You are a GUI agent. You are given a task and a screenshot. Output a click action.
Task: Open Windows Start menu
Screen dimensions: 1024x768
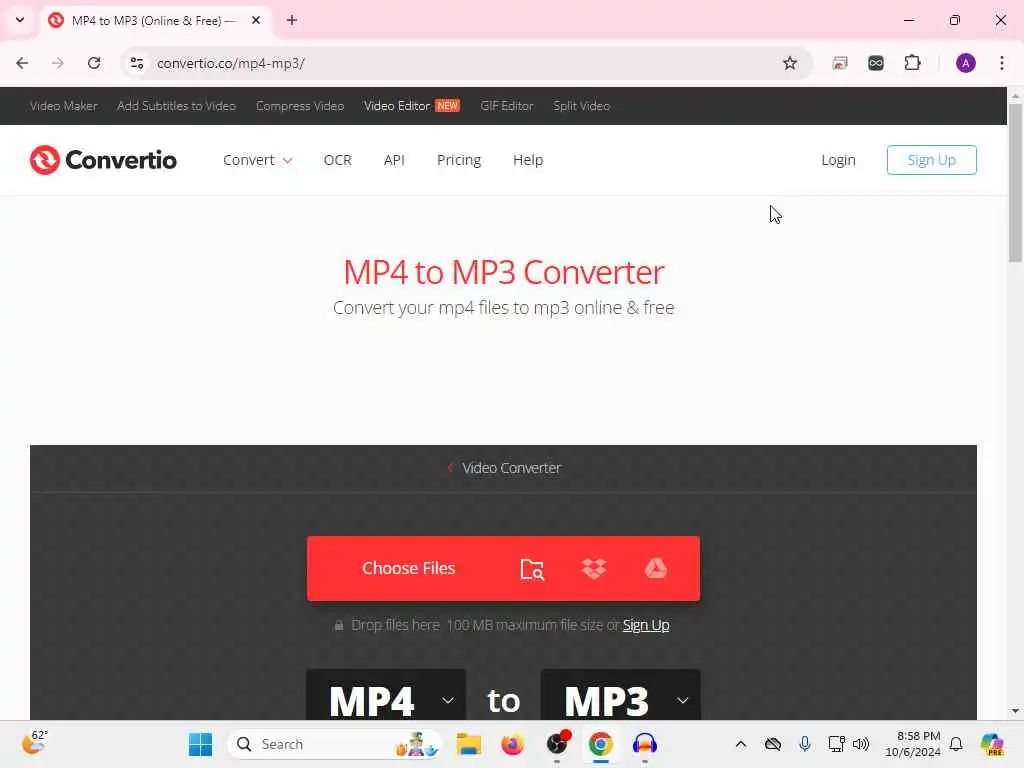pos(200,744)
